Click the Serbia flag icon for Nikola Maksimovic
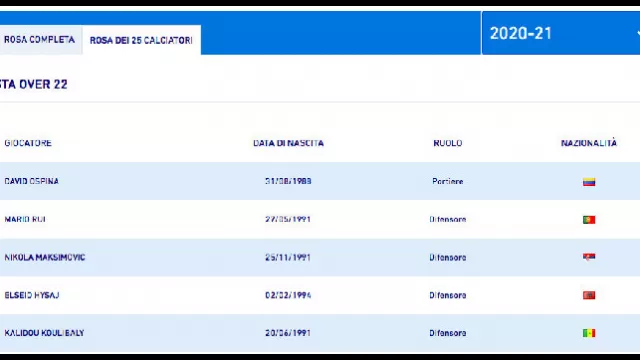The image size is (640, 360). [589, 257]
